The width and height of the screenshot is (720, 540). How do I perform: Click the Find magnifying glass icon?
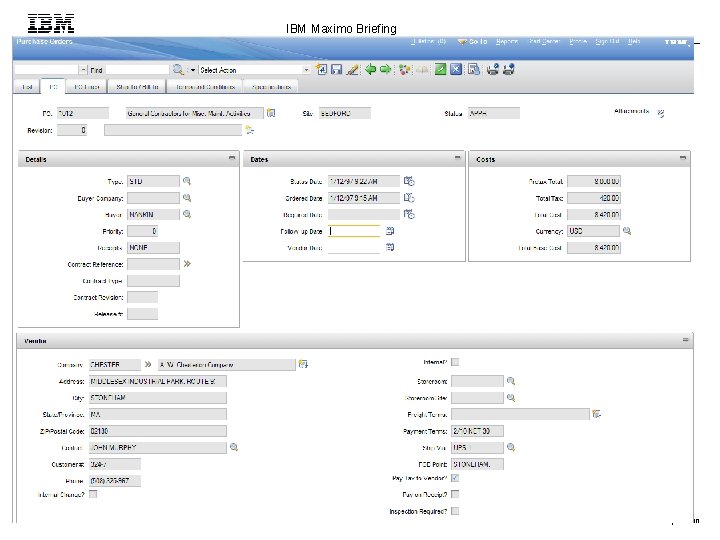tap(178, 70)
